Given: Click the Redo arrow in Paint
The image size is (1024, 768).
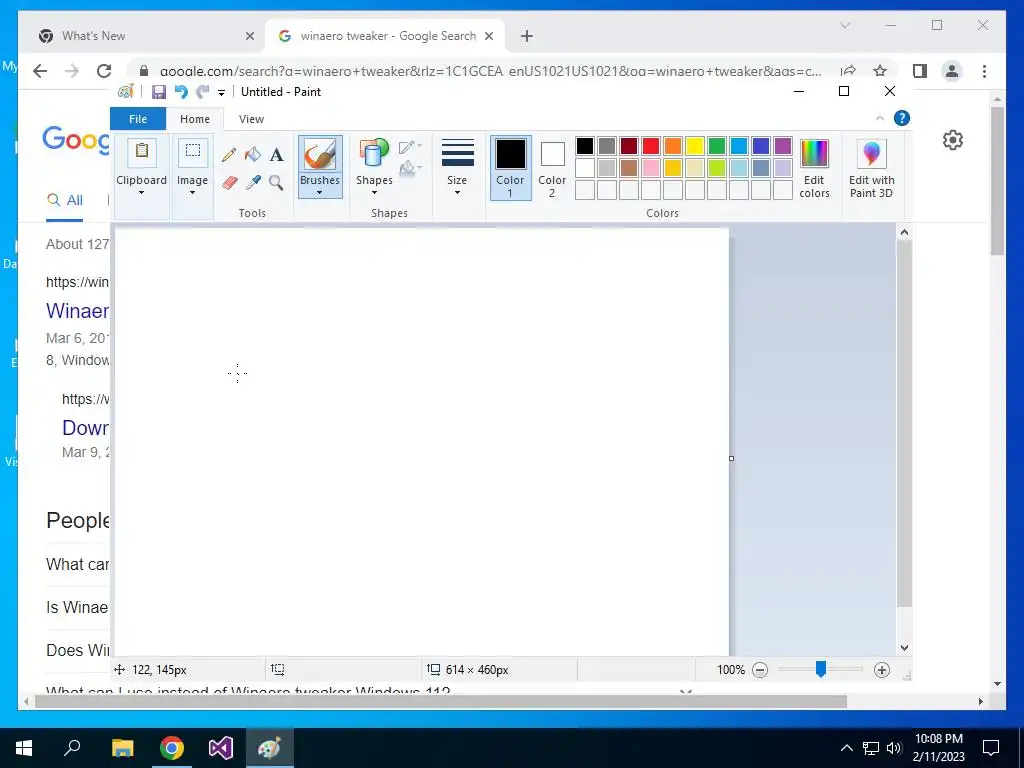Looking at the screenshot, I should tap(203, 92).
